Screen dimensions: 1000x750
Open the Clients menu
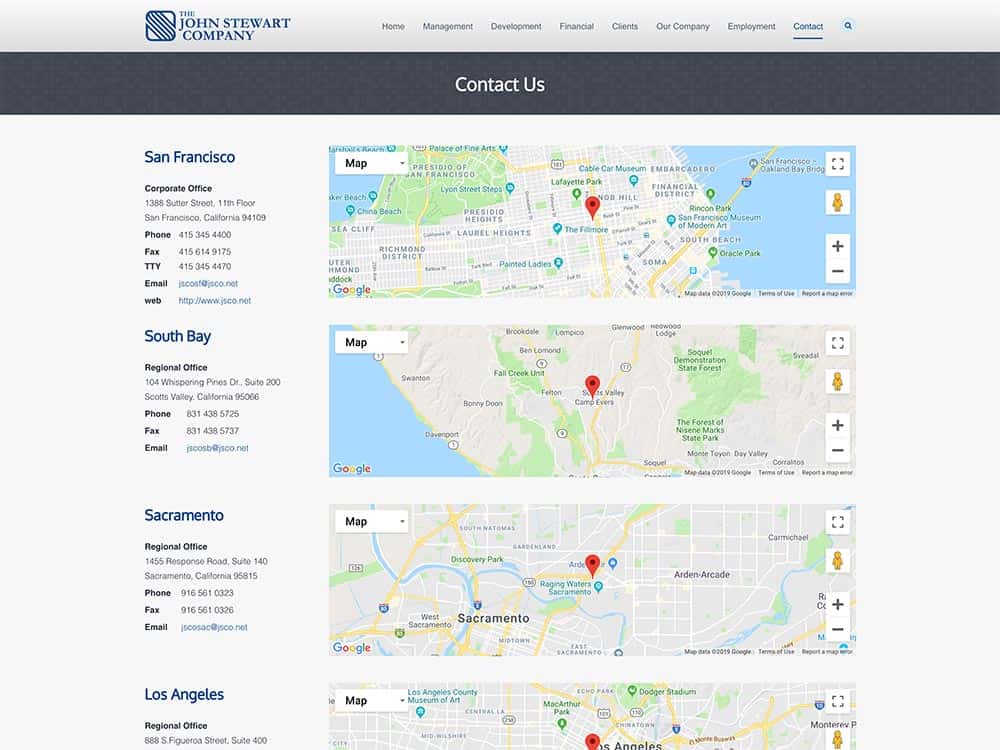tap(625, 26)
